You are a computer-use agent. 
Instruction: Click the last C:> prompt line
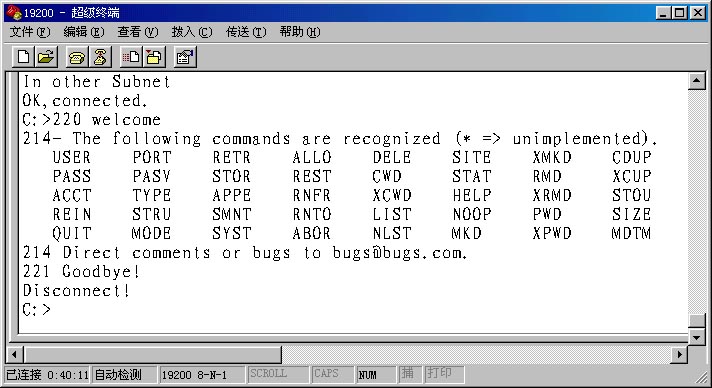tap(36, 310)
